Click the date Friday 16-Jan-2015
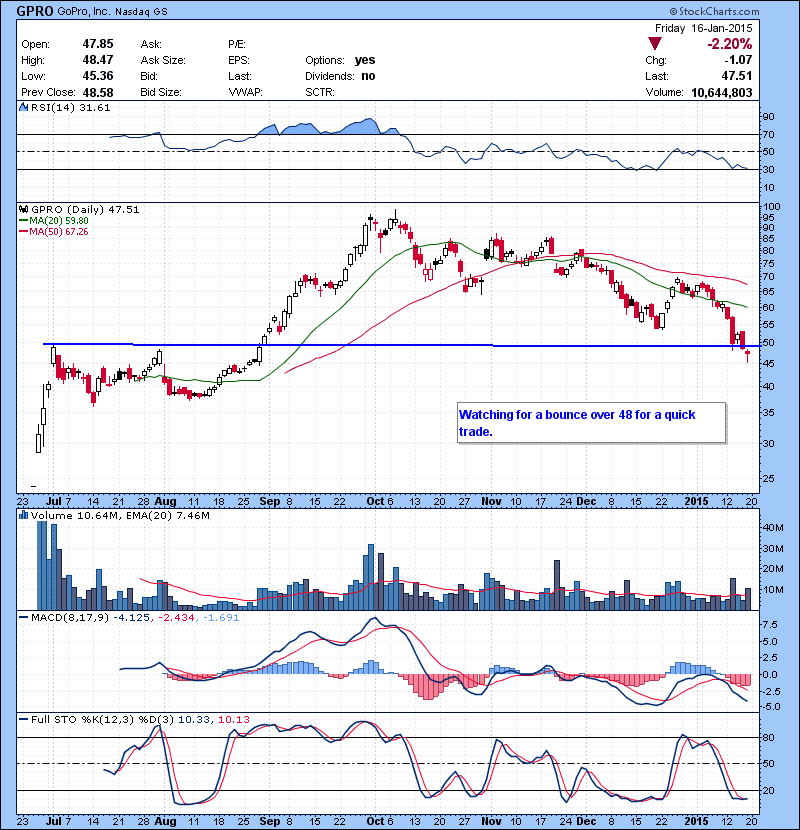800x830 pixels. tap(704, 28)
